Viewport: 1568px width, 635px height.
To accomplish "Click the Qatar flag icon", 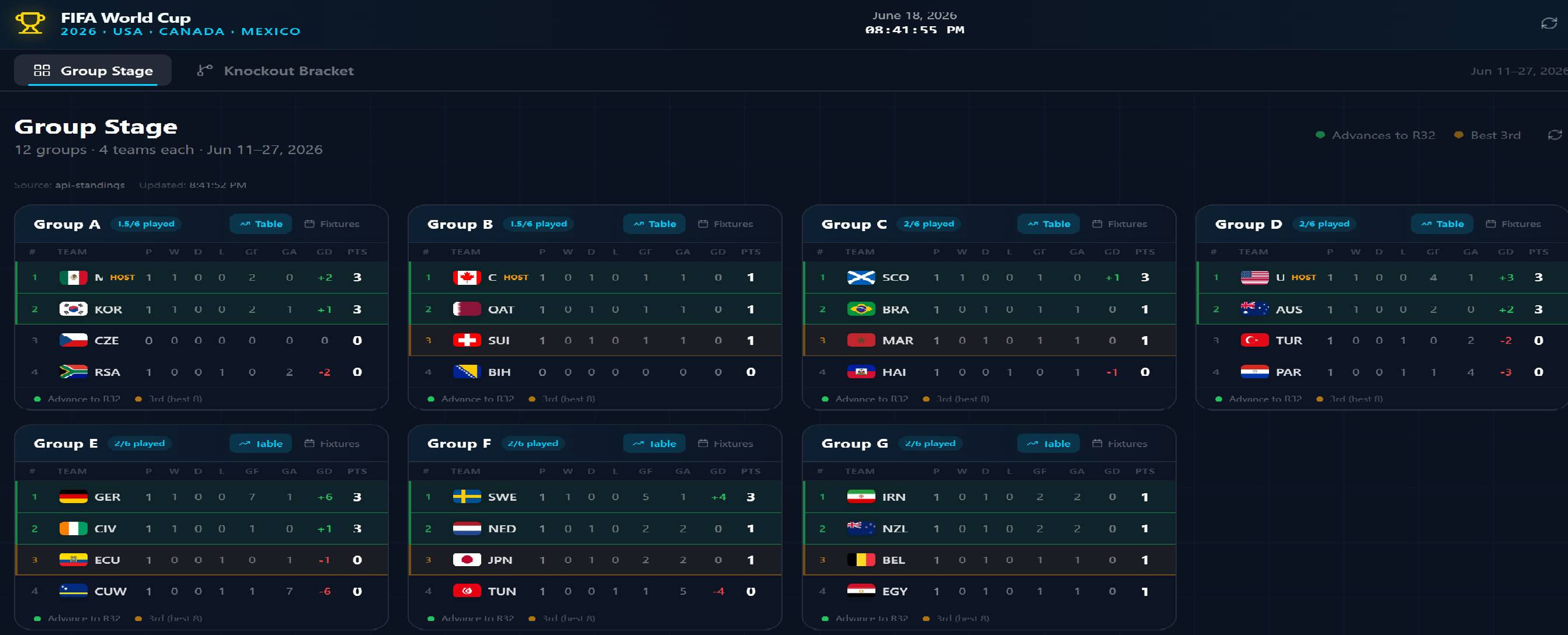I will point(467,309).
